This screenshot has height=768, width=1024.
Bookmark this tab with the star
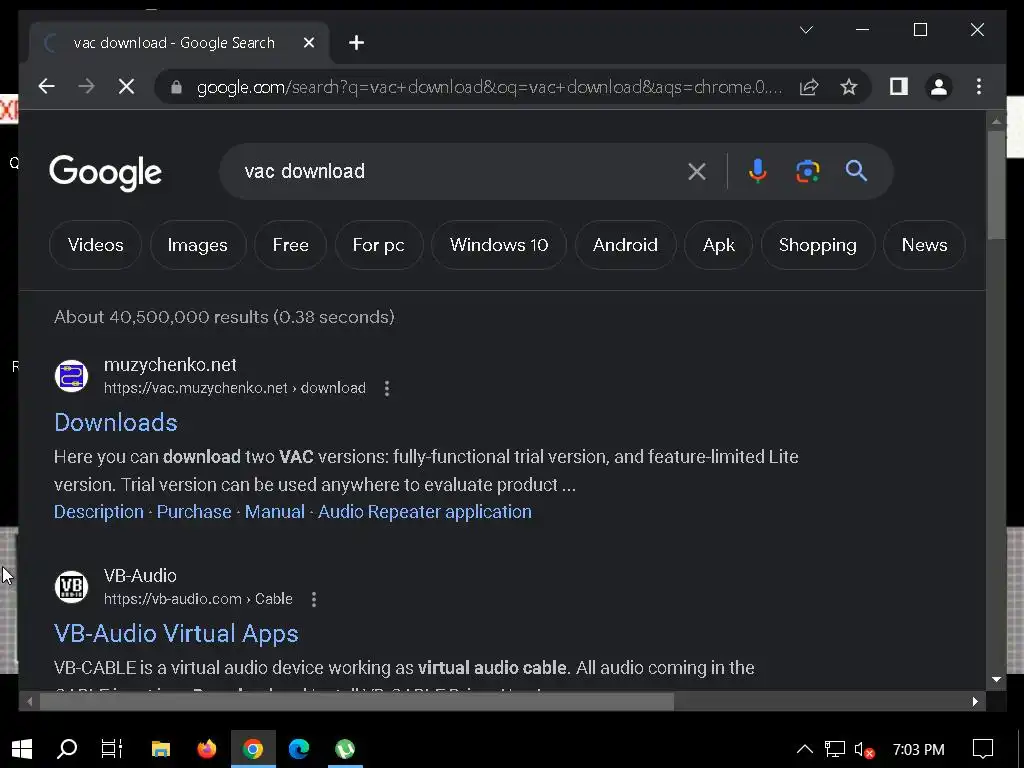pyautogui.click(x=848, y=87)
